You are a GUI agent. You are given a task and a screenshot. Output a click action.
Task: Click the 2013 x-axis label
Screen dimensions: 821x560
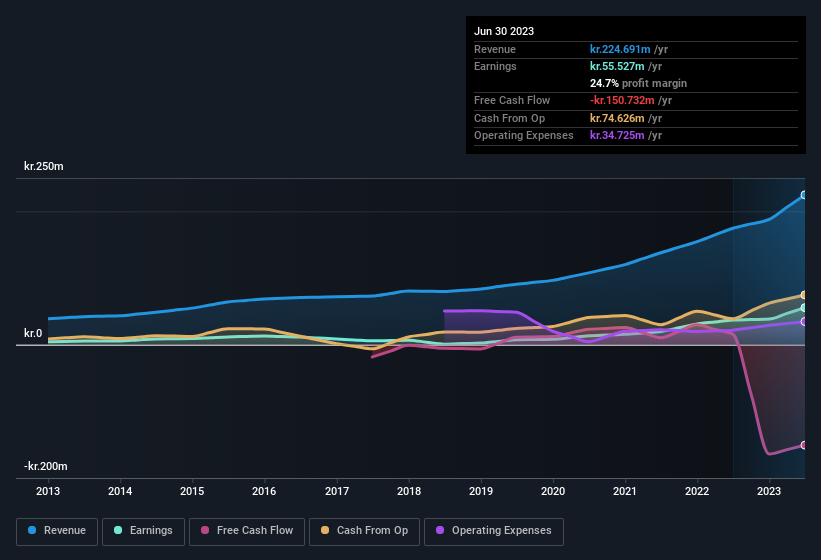48,491
